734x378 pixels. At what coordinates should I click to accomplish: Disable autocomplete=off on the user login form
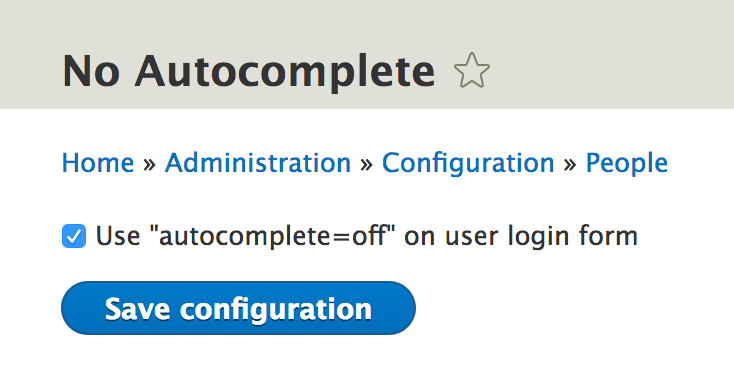74,236
